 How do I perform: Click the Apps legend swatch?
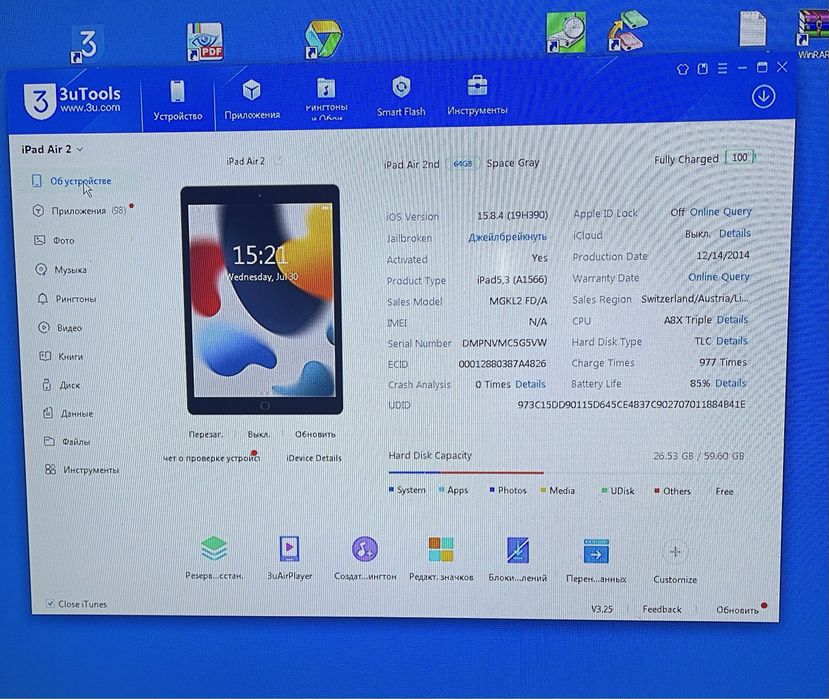[x=441, y=490]
